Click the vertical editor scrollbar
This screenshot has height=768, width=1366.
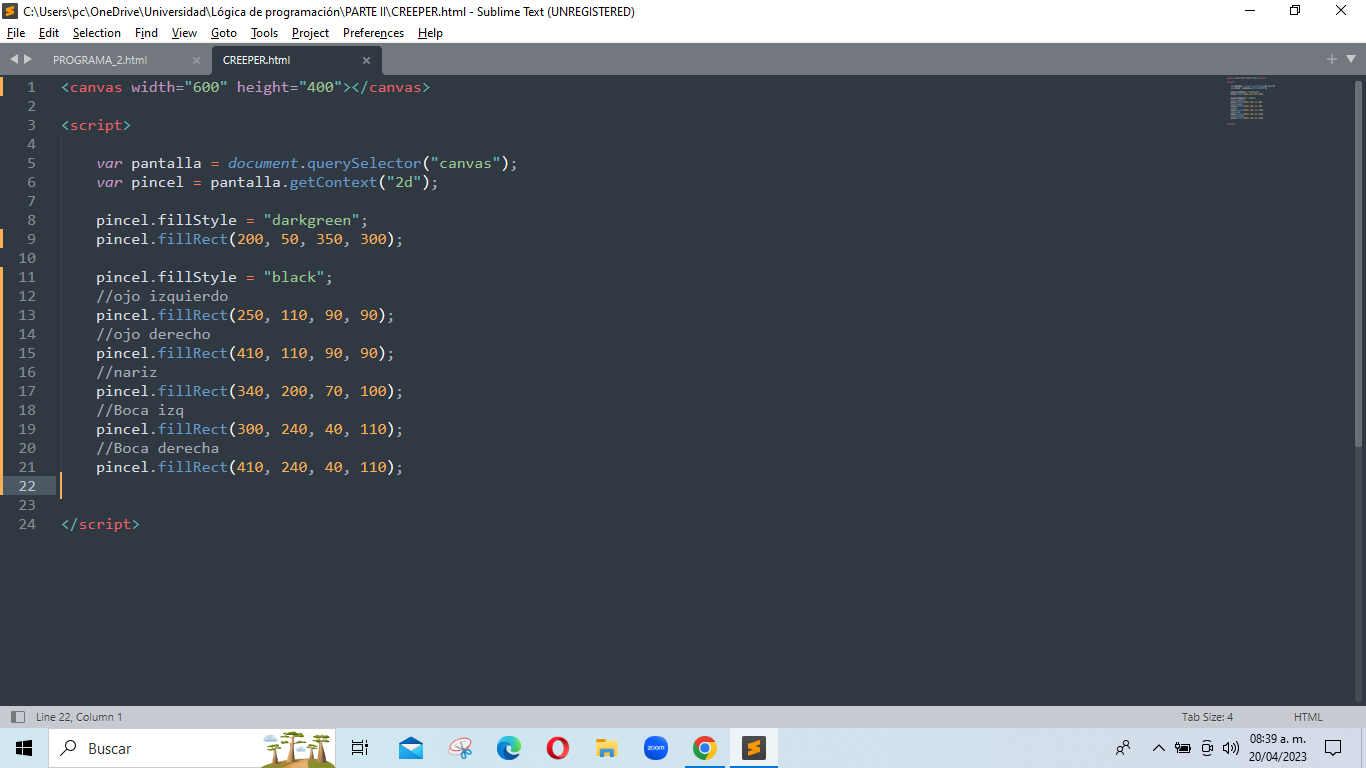click(1358, 262)
